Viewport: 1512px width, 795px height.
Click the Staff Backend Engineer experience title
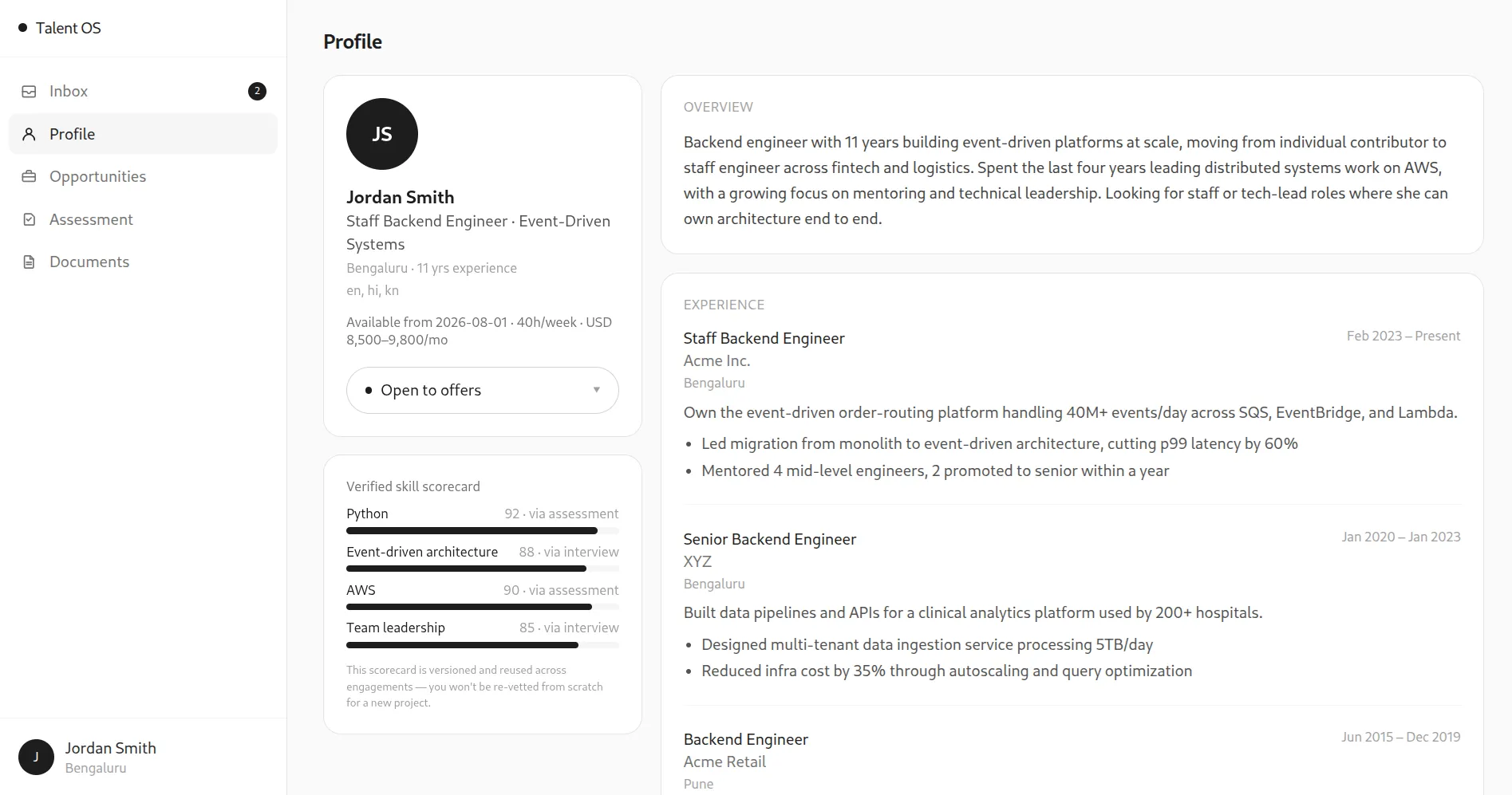[x=764, y=338]
